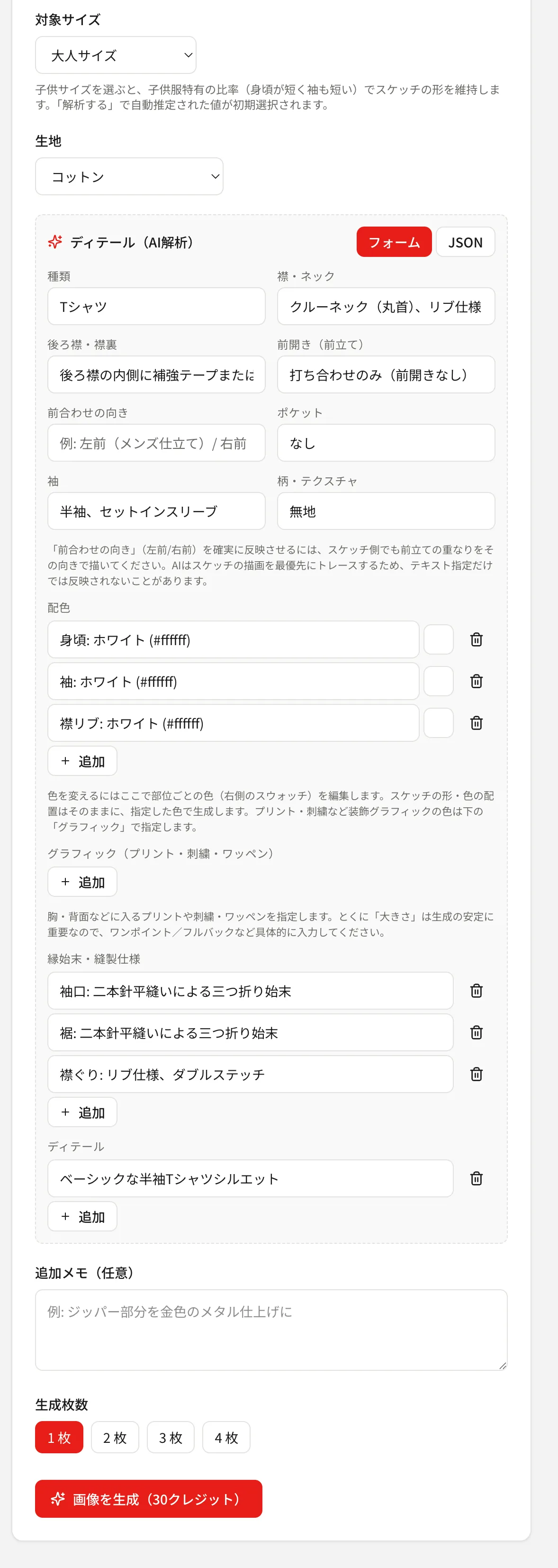Open color swatch for 襟リブ ホワイト
Image resolution: width=558 pixels, height=1568 pixels.
pos(439,722)
